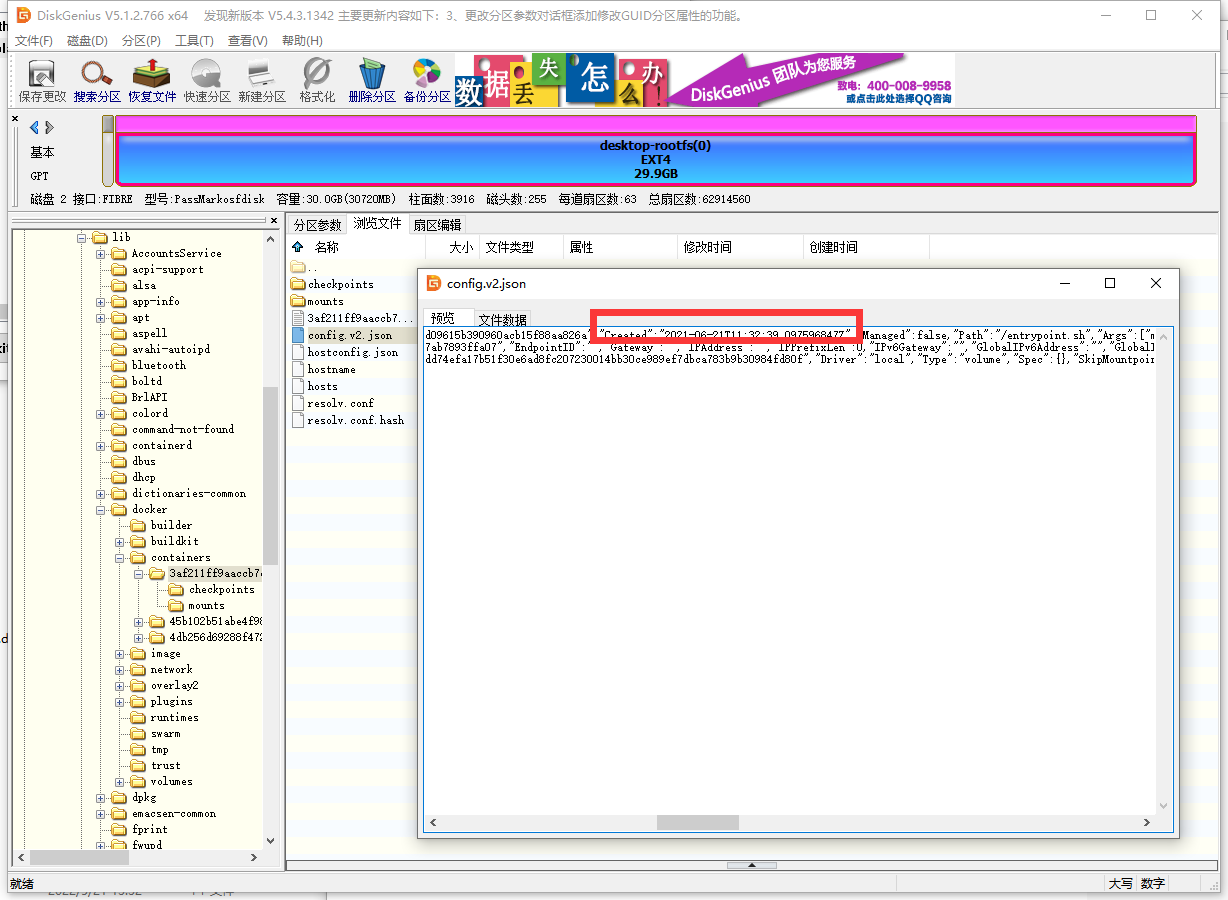Select the bluetooth folder in tree
Screen dimensions: 1228x900
click(149, 365)
